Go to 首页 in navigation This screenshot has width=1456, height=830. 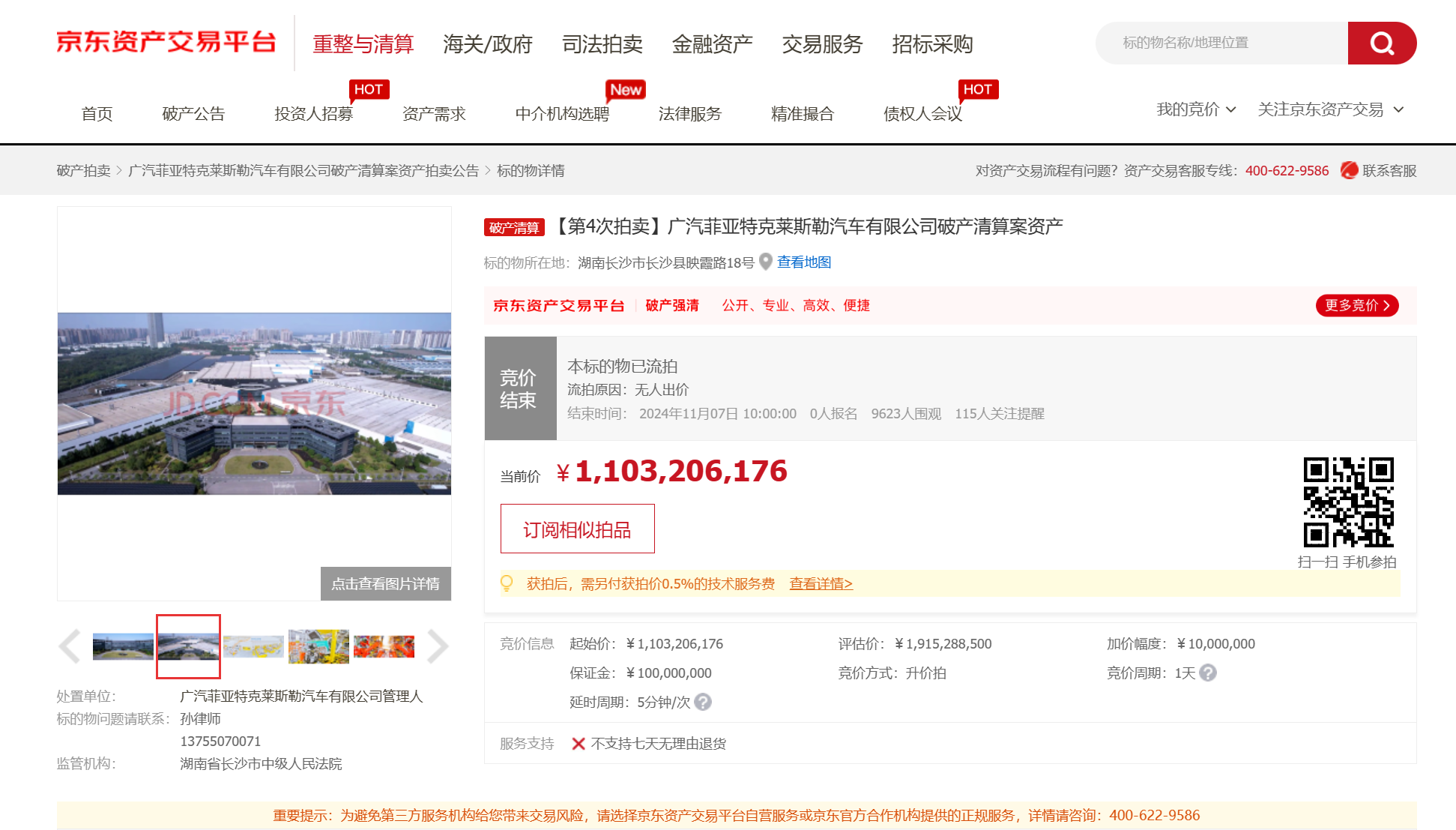(97, 114)
